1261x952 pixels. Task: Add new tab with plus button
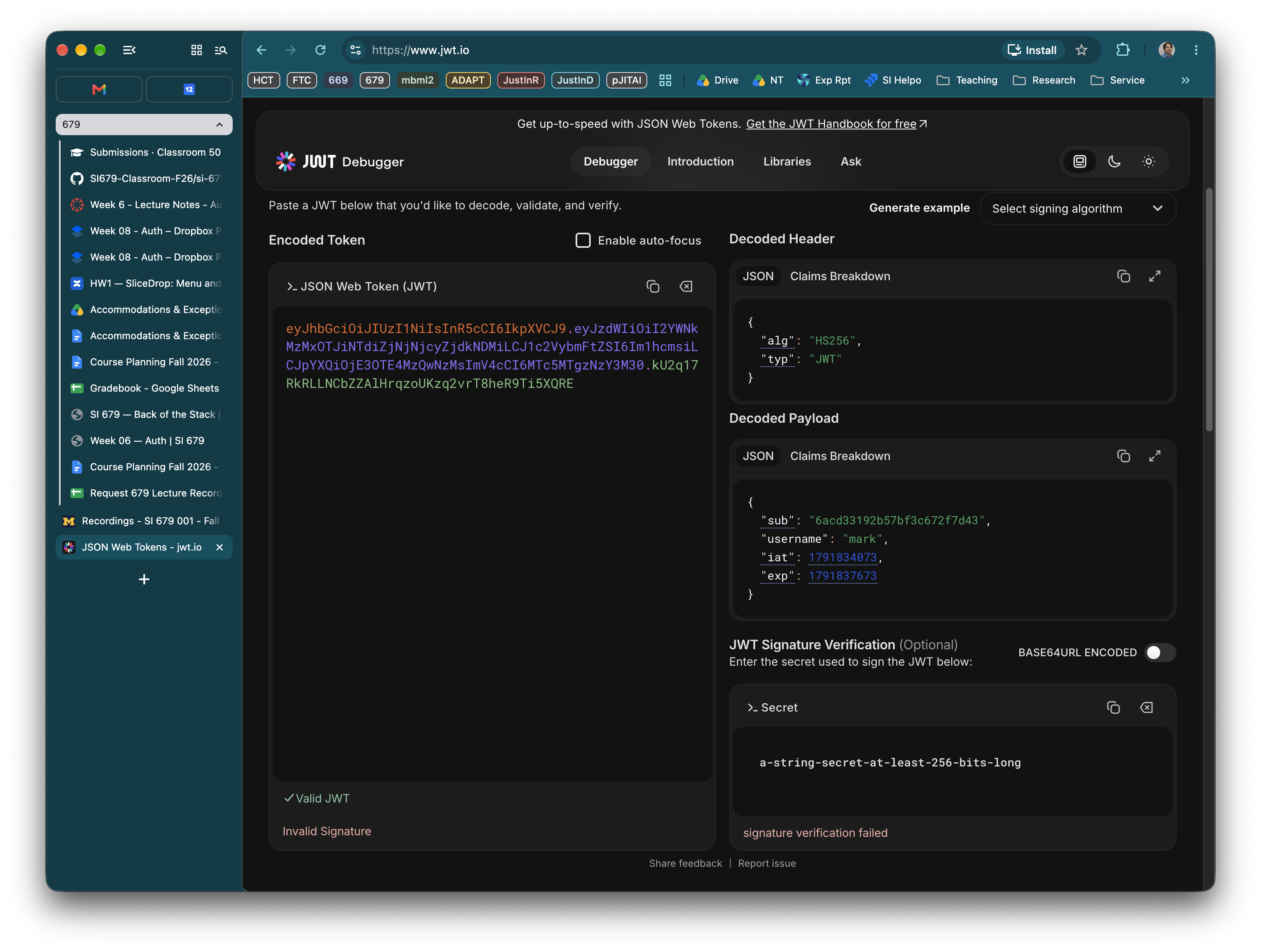click(144, 579)
